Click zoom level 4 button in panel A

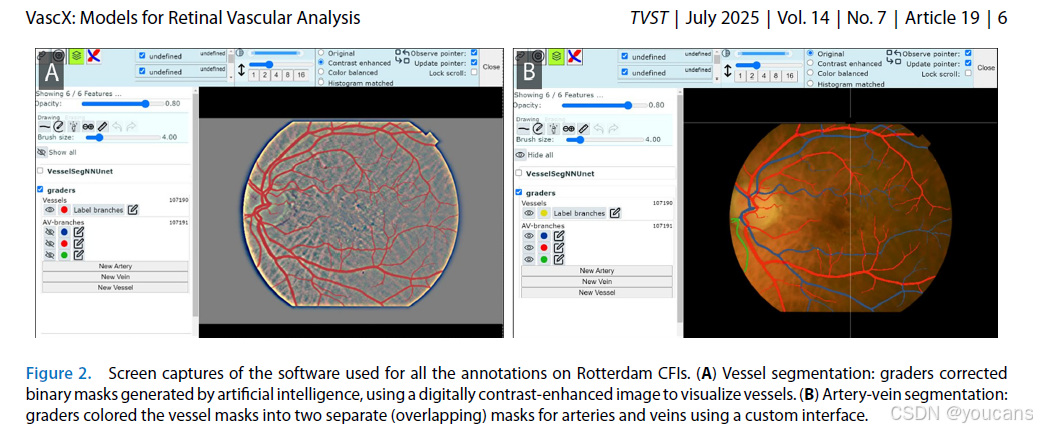(276, 75)
